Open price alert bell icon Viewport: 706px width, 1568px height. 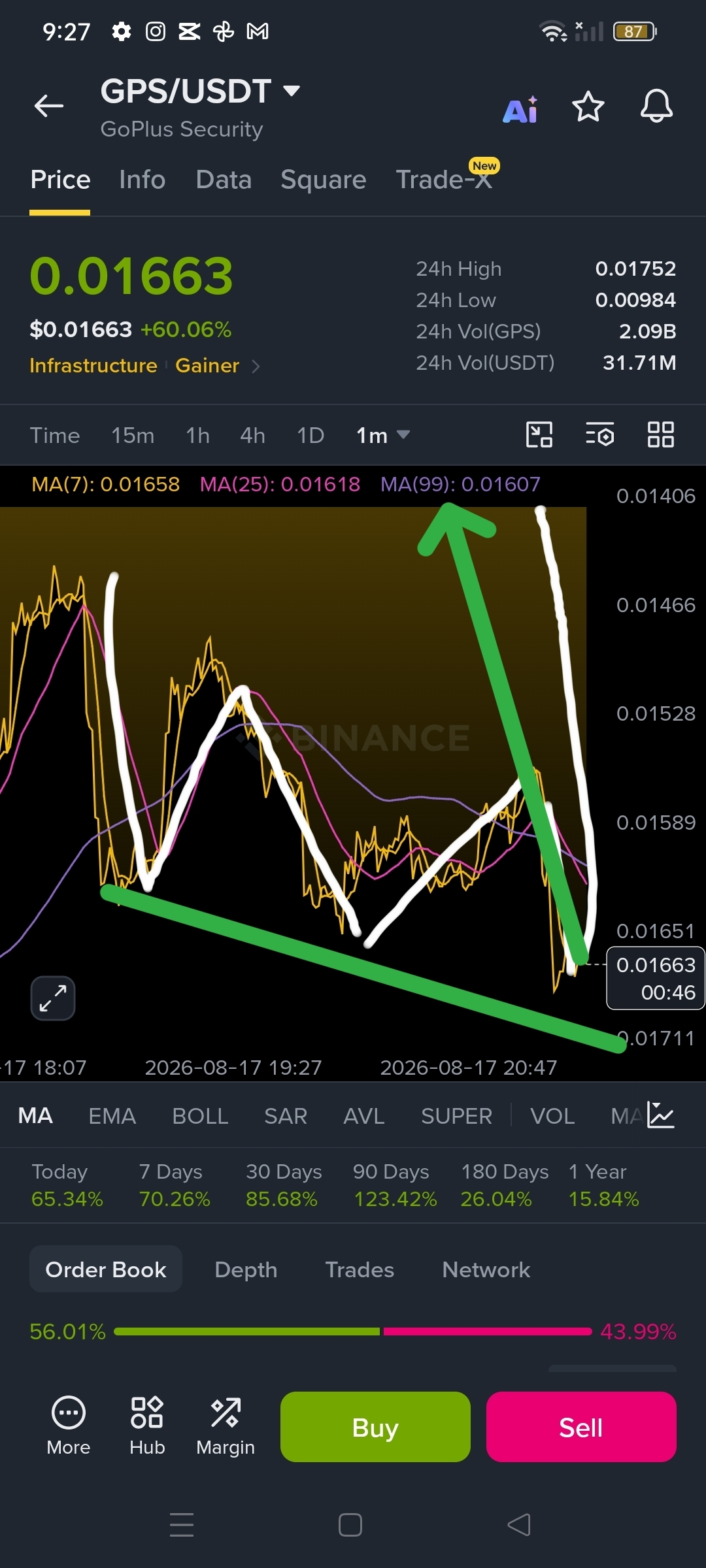(656, 106)
